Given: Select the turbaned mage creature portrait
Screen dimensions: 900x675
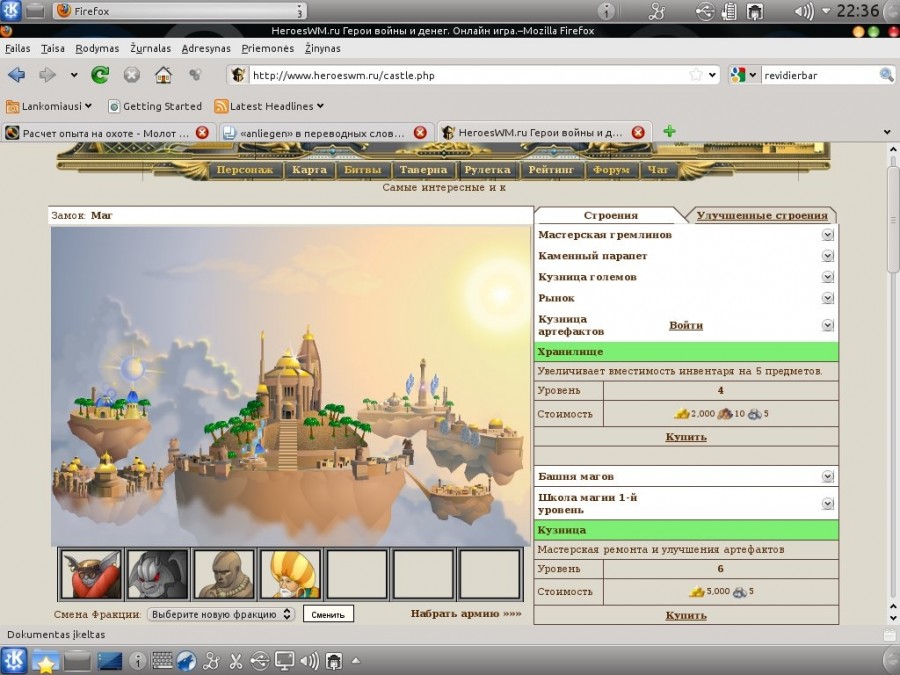Looking at the screenshot, I should [x=290, y=574].
